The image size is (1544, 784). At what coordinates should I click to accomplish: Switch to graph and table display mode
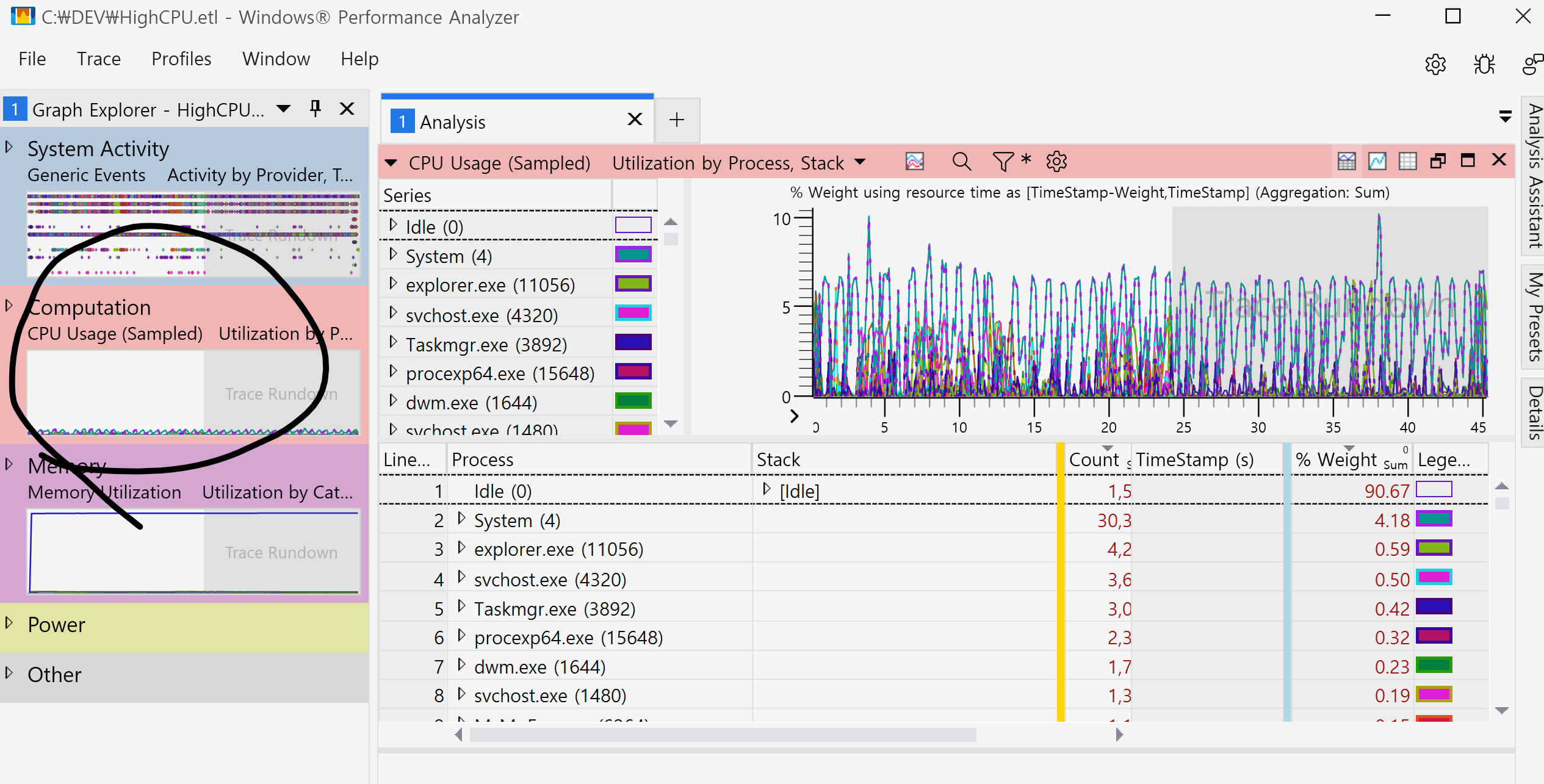point(1346,161)
